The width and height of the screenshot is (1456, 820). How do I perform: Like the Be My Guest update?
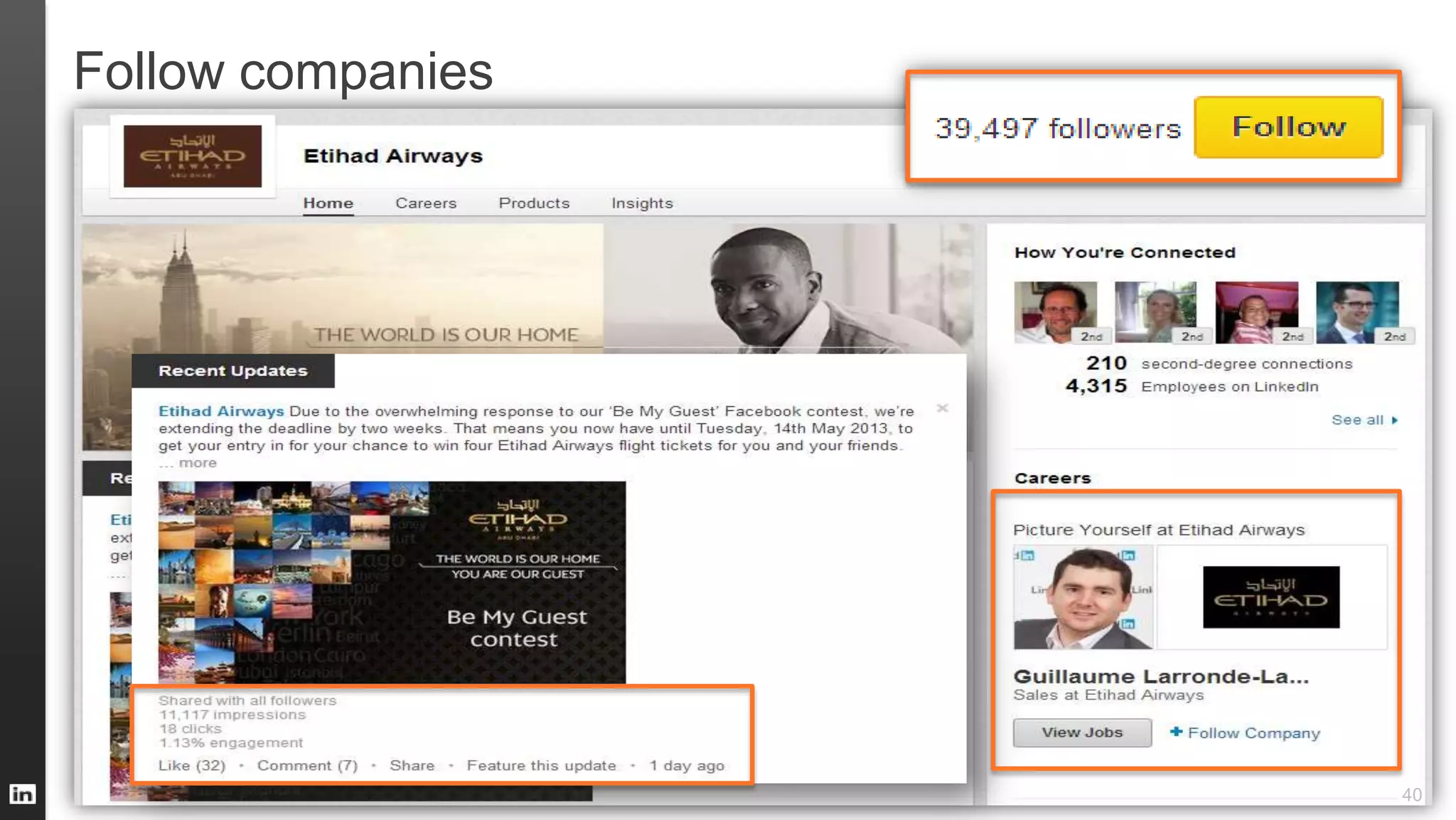point(191,766)
